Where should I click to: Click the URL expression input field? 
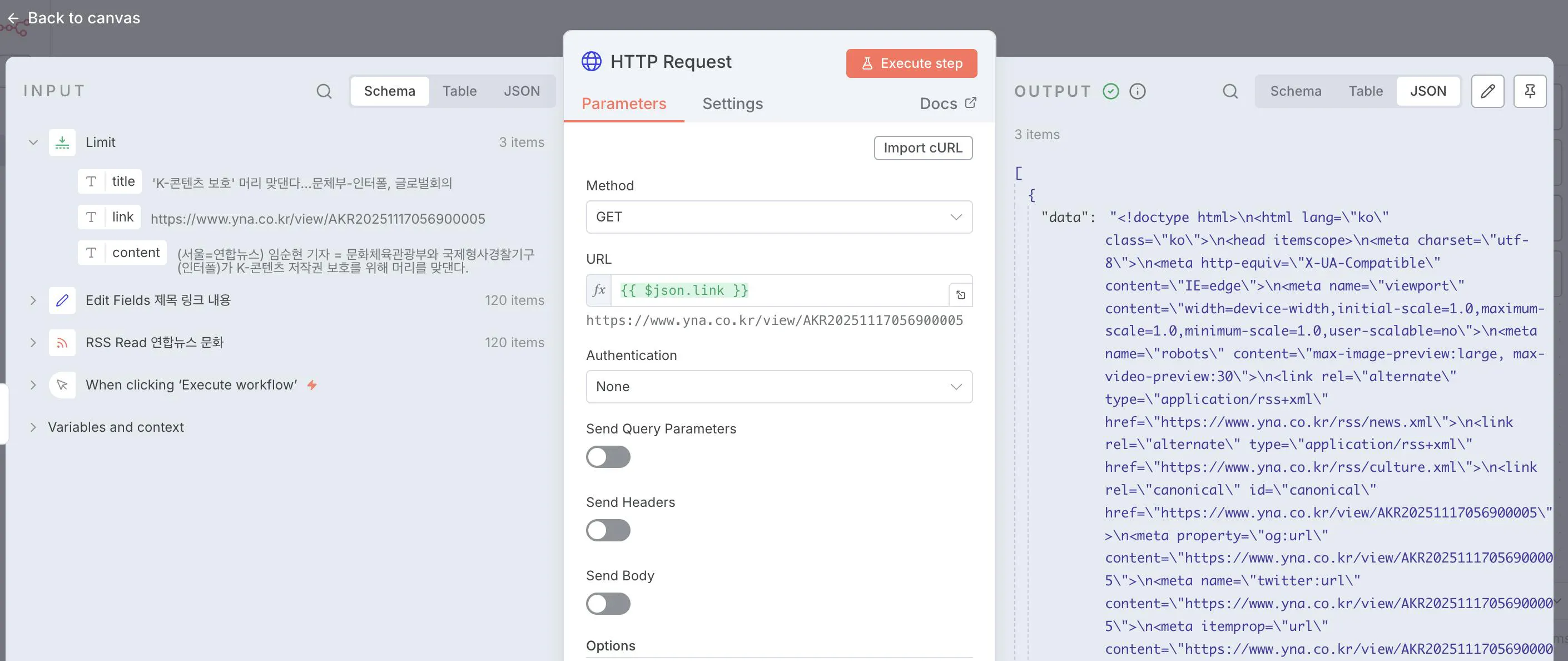point(779,290)
